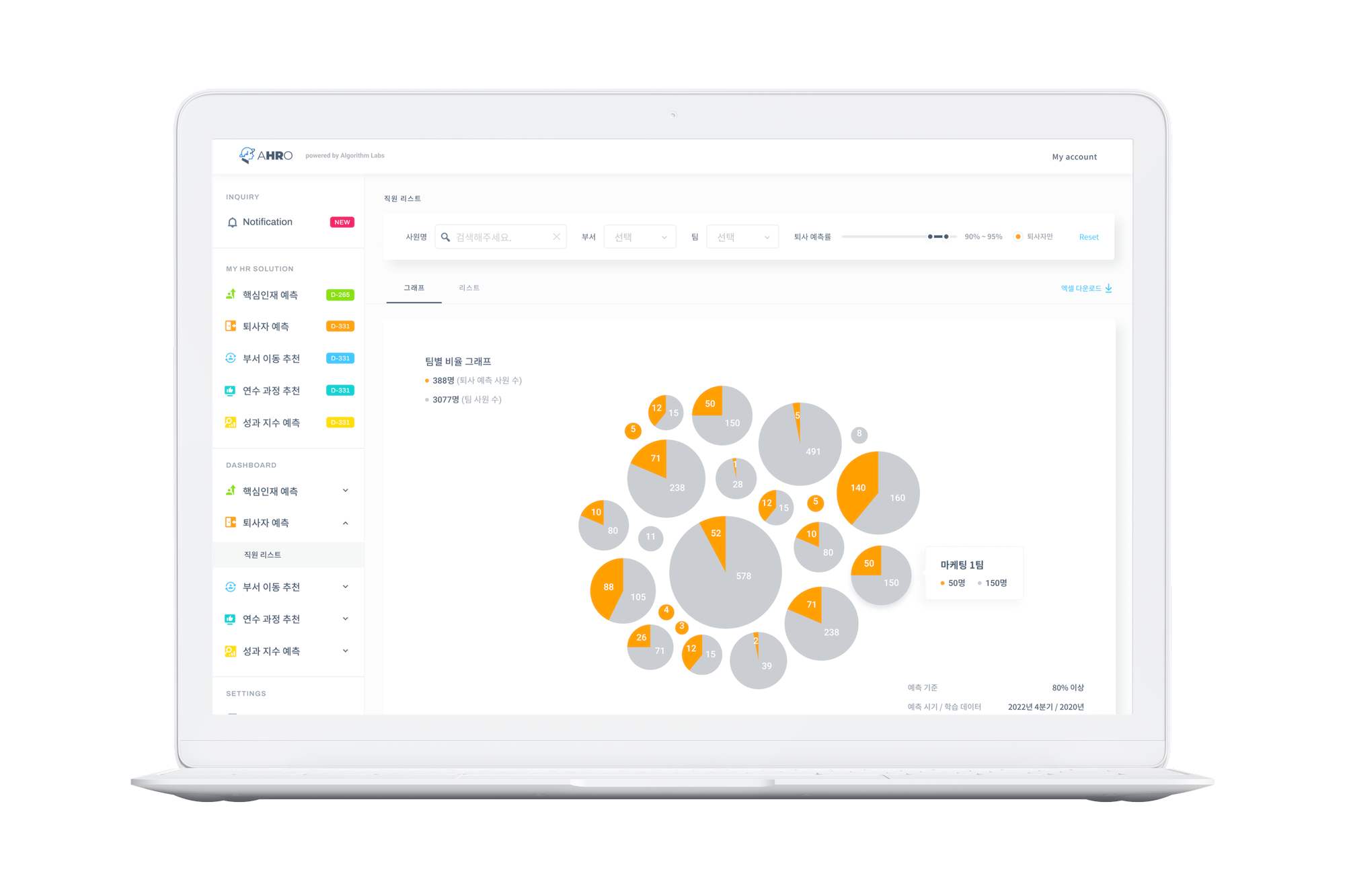The image size is (1345, 896).
Task: Open Notification bell icon
Action: [x=232, y=222]
